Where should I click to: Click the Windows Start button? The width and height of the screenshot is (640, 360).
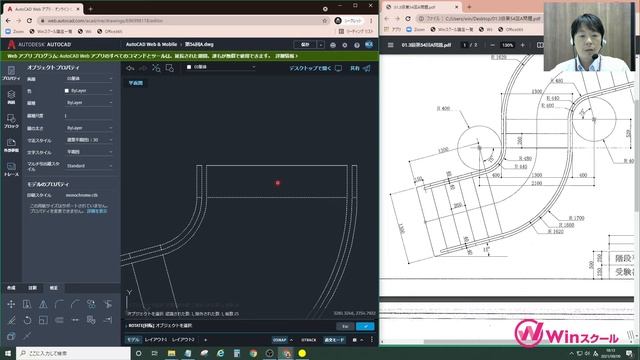pos(8,353)
